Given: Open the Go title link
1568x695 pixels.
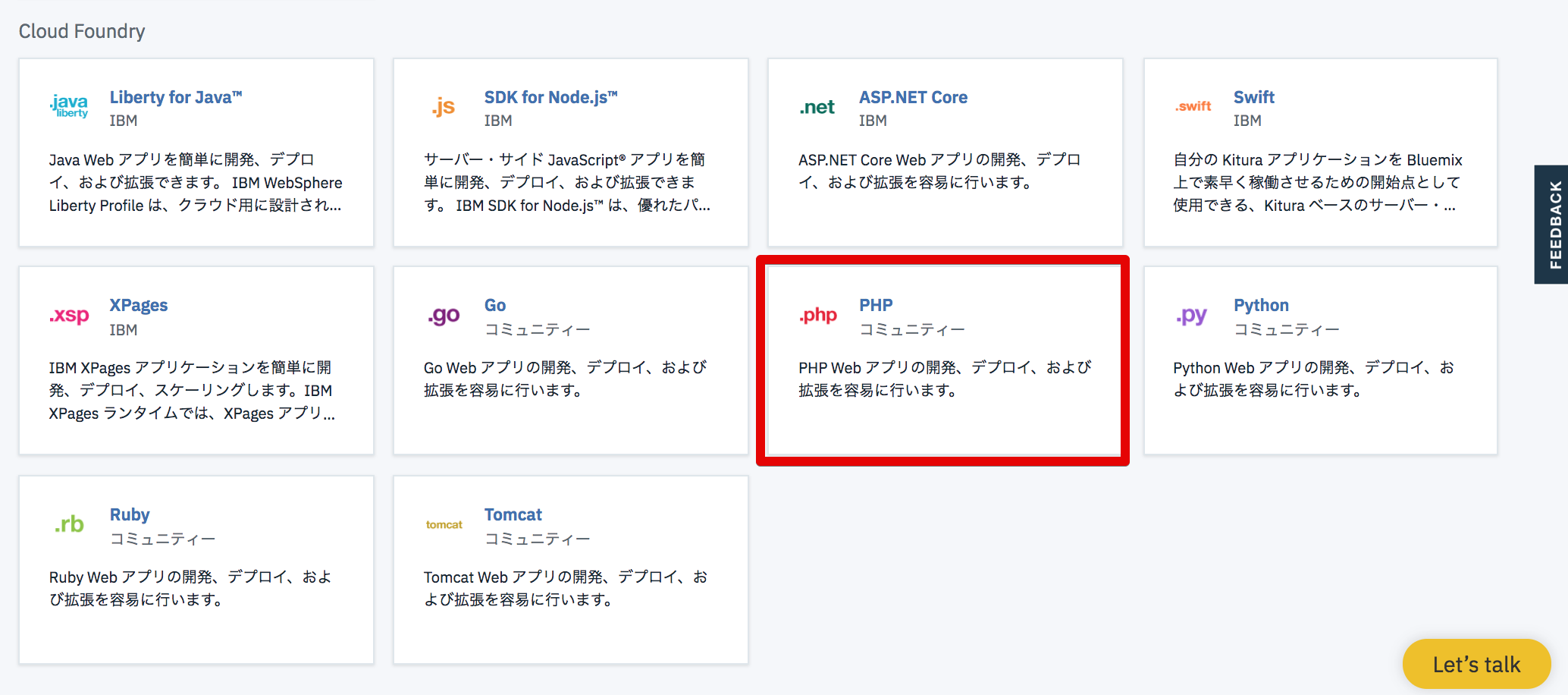Looking at the screenshot, I should point(495,305).
